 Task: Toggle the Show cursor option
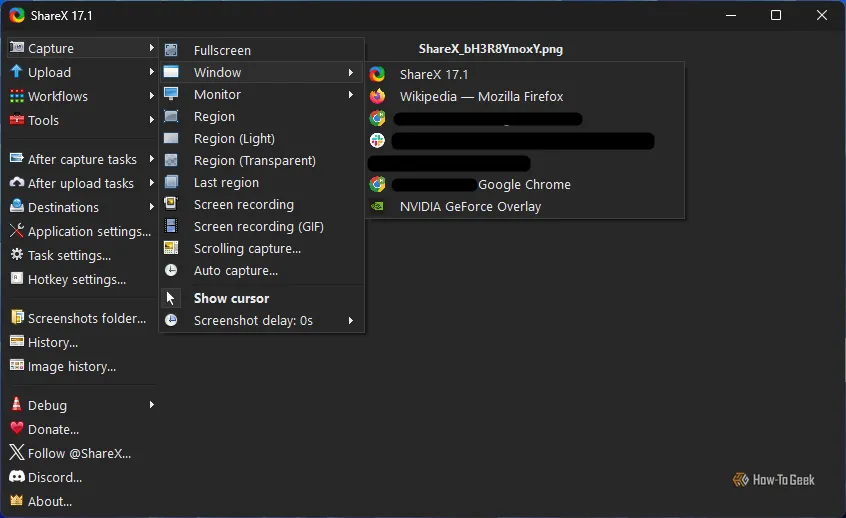(231, 298)
